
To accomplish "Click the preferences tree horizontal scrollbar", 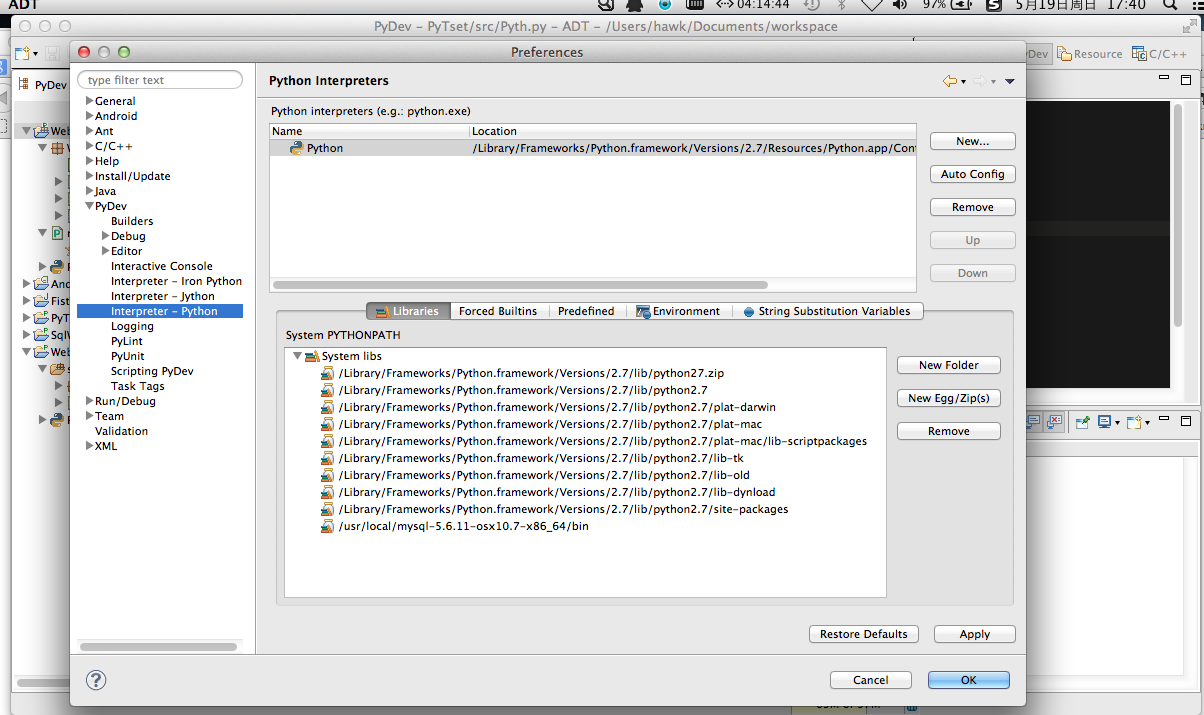I will [x=158, y=647].
